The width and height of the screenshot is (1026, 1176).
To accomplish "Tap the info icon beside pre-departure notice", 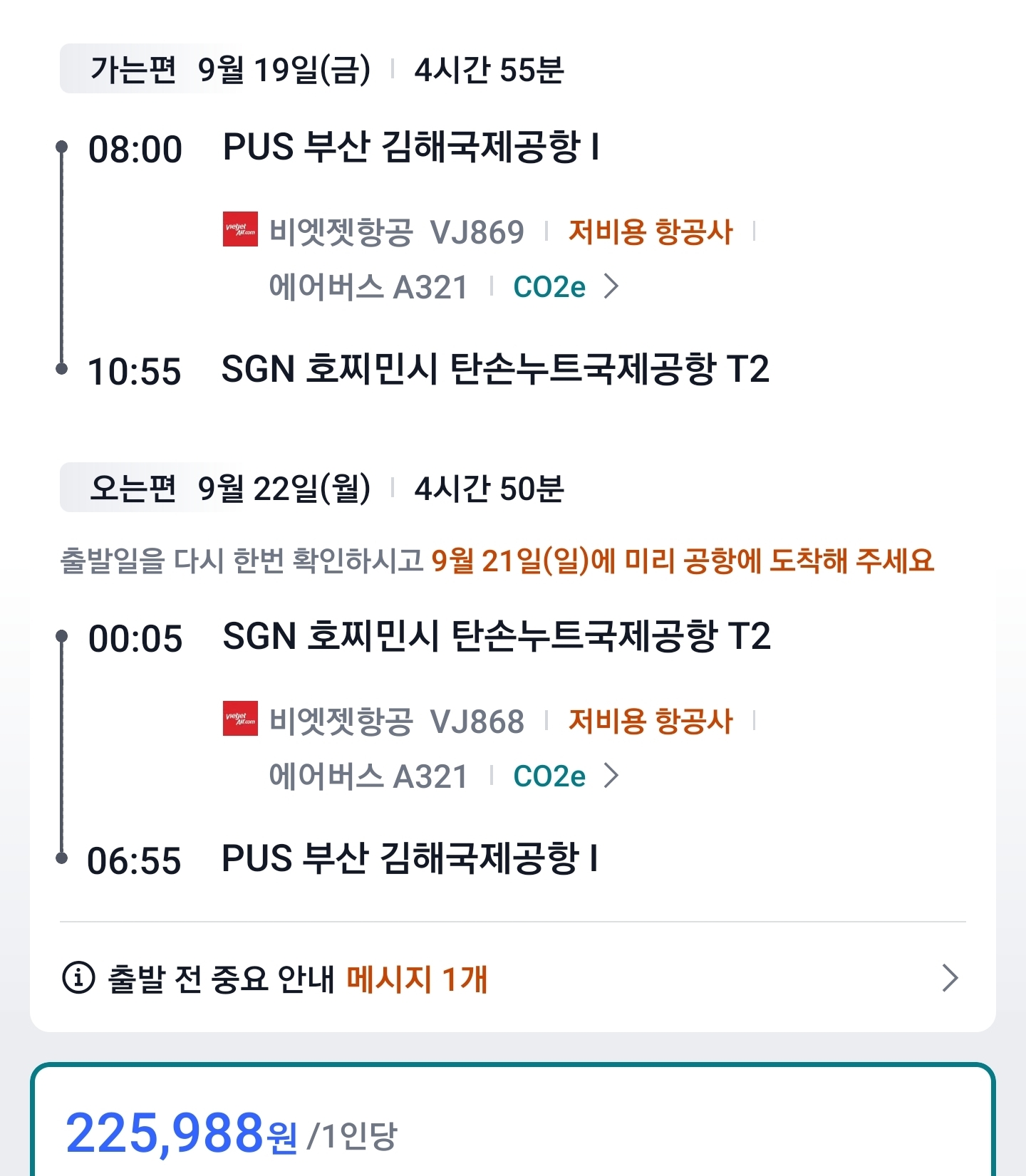I will [x=78, y=977].
